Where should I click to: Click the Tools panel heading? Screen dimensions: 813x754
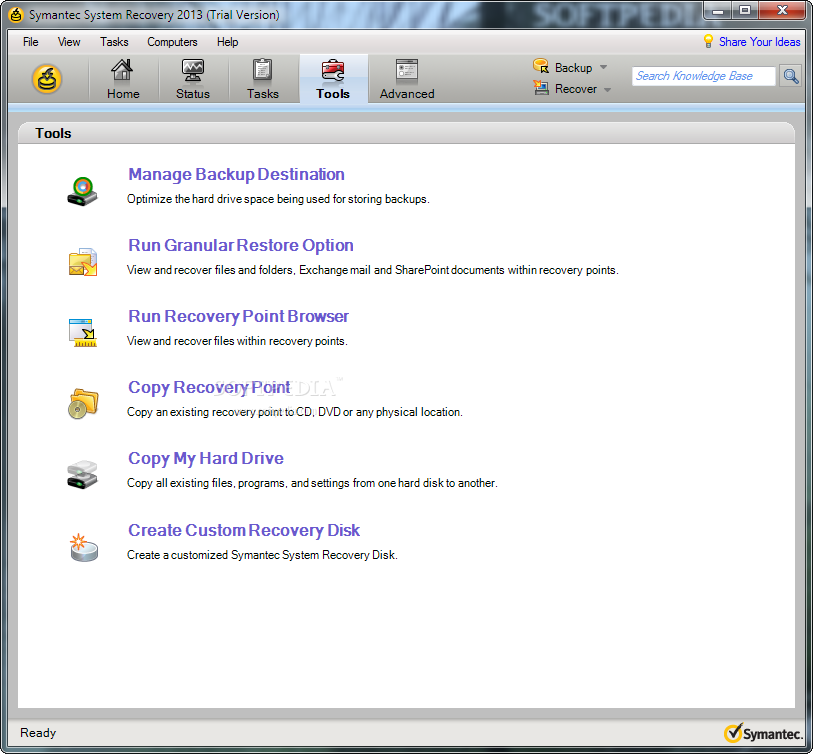click(53, 133)
